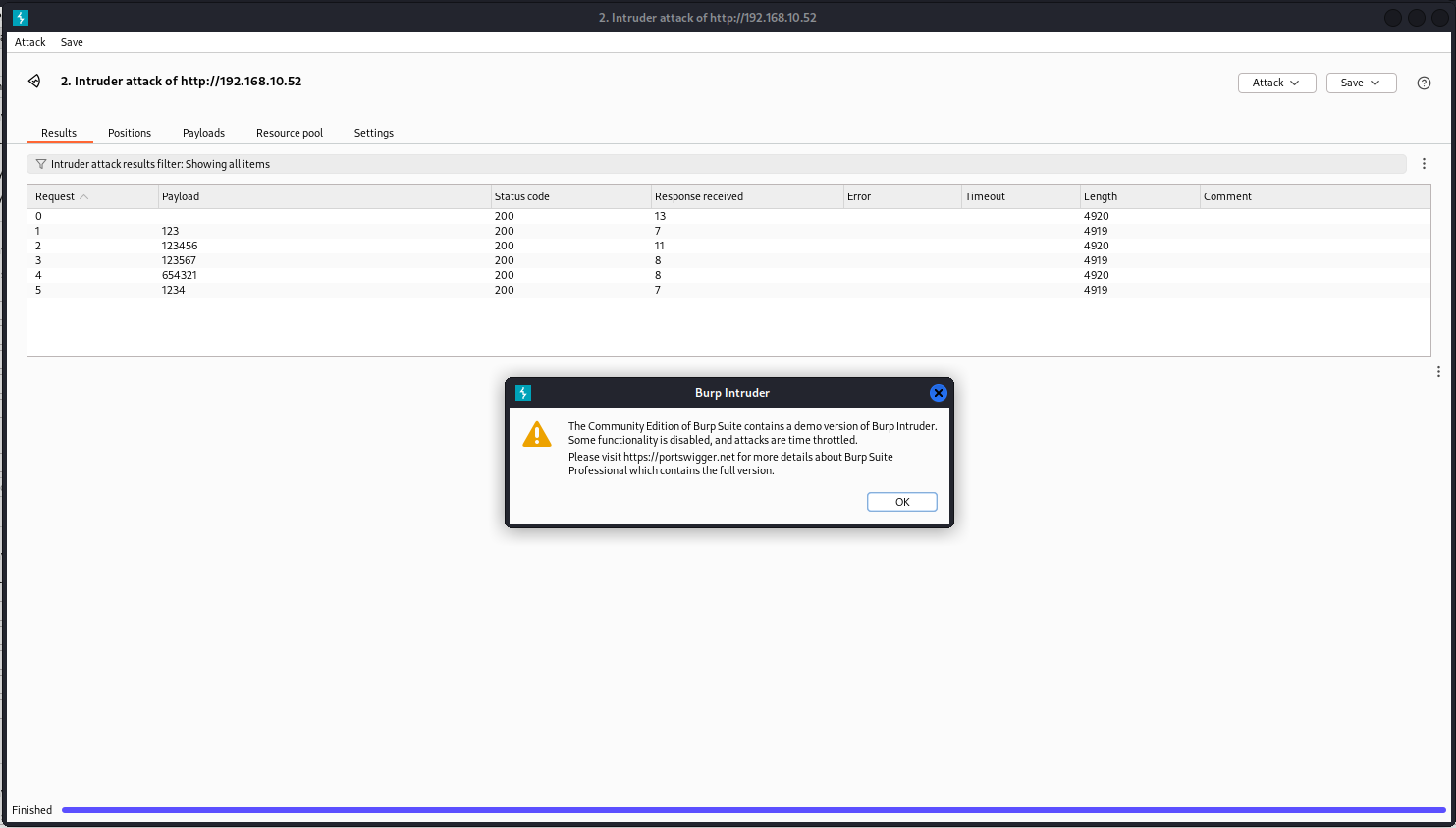Image resolution: width=1456 pixels, height=828 pixels.
Task: Open lower pane three-dot options menu
Action: coord(1438,372)
